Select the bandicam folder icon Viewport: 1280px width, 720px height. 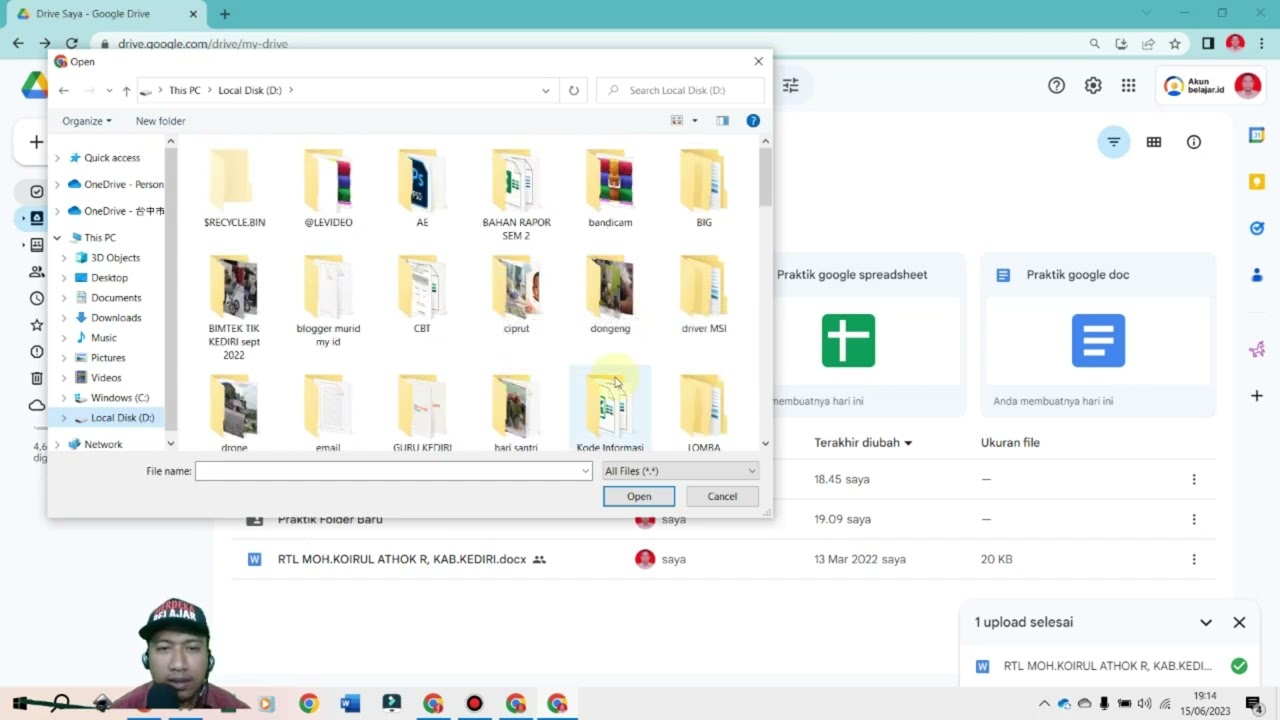(610, 181)
